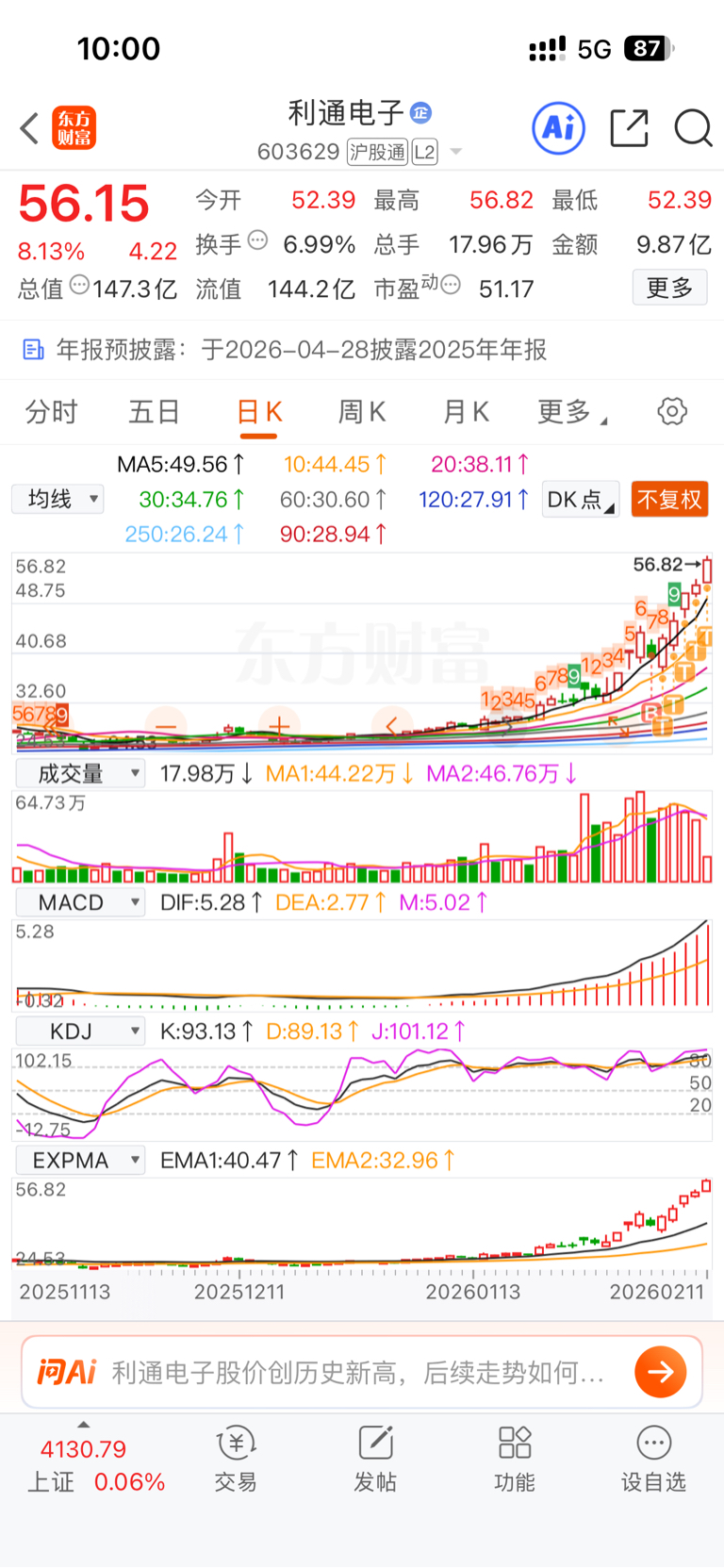Tap the back arrow icon
This screenshot has height=1568, width=724.
click(x=29, y=128)
